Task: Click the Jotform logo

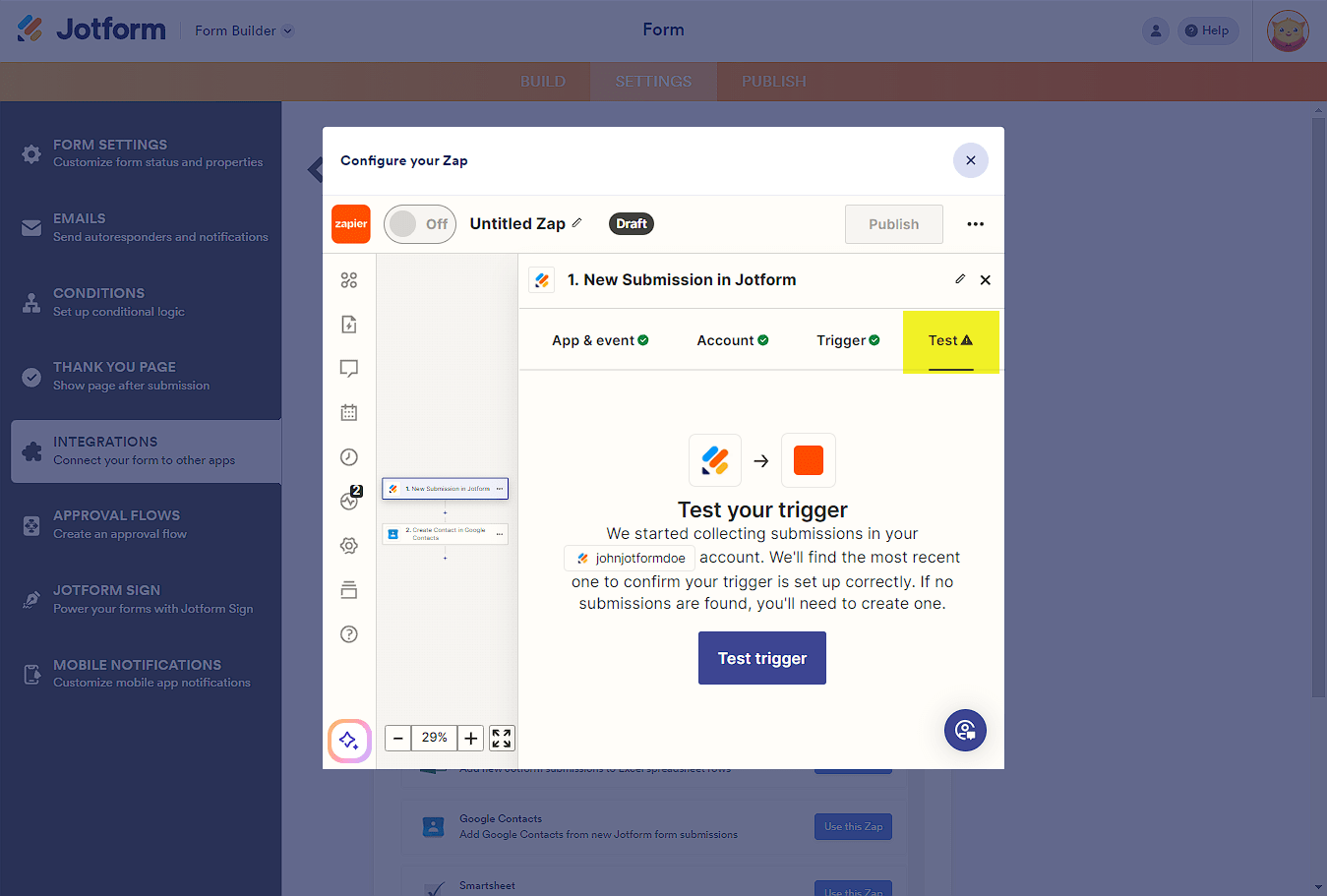Action: coord(91,30)
